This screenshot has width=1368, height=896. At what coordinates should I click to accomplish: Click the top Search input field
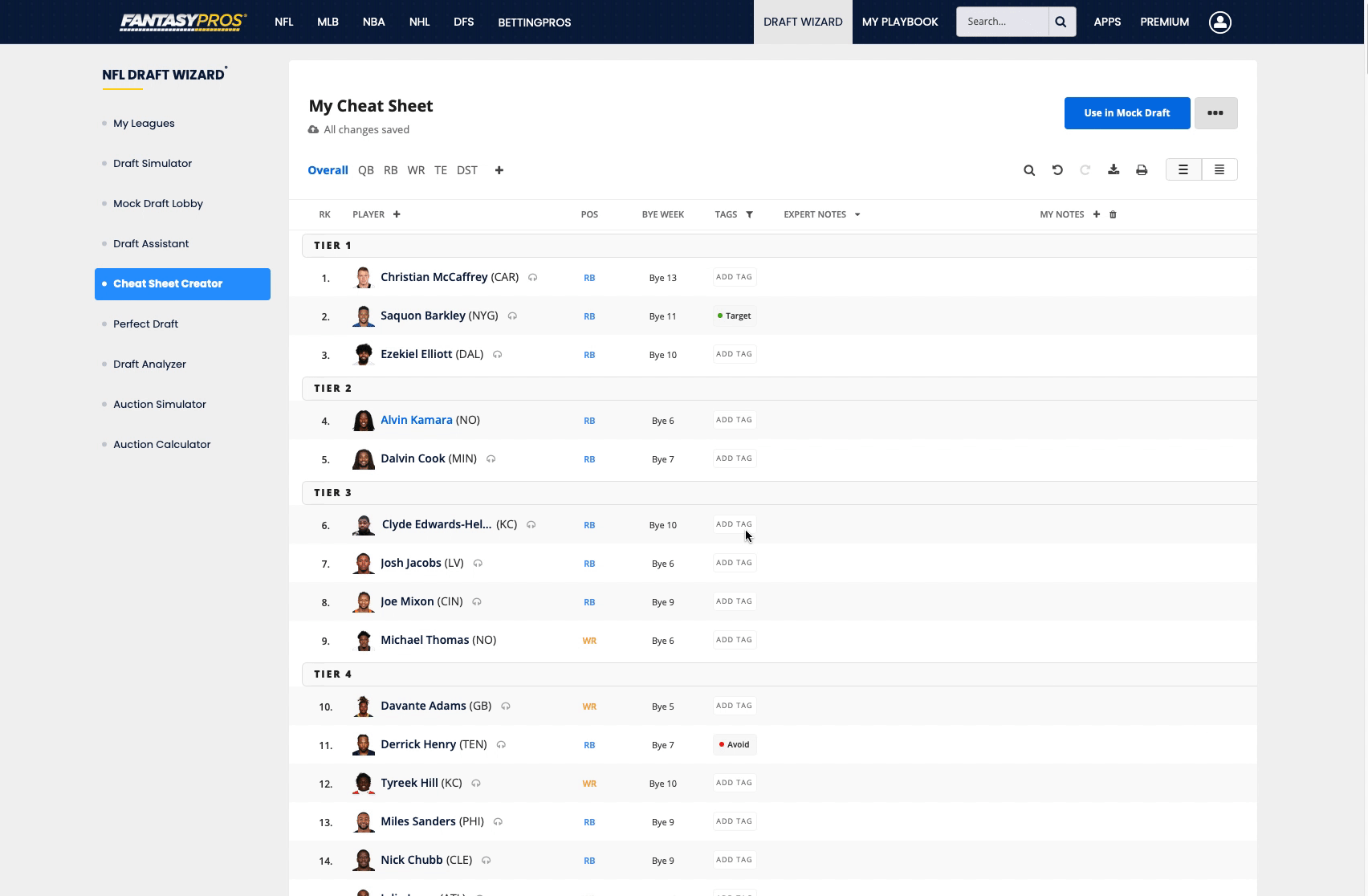click(x=1002, y=22)
